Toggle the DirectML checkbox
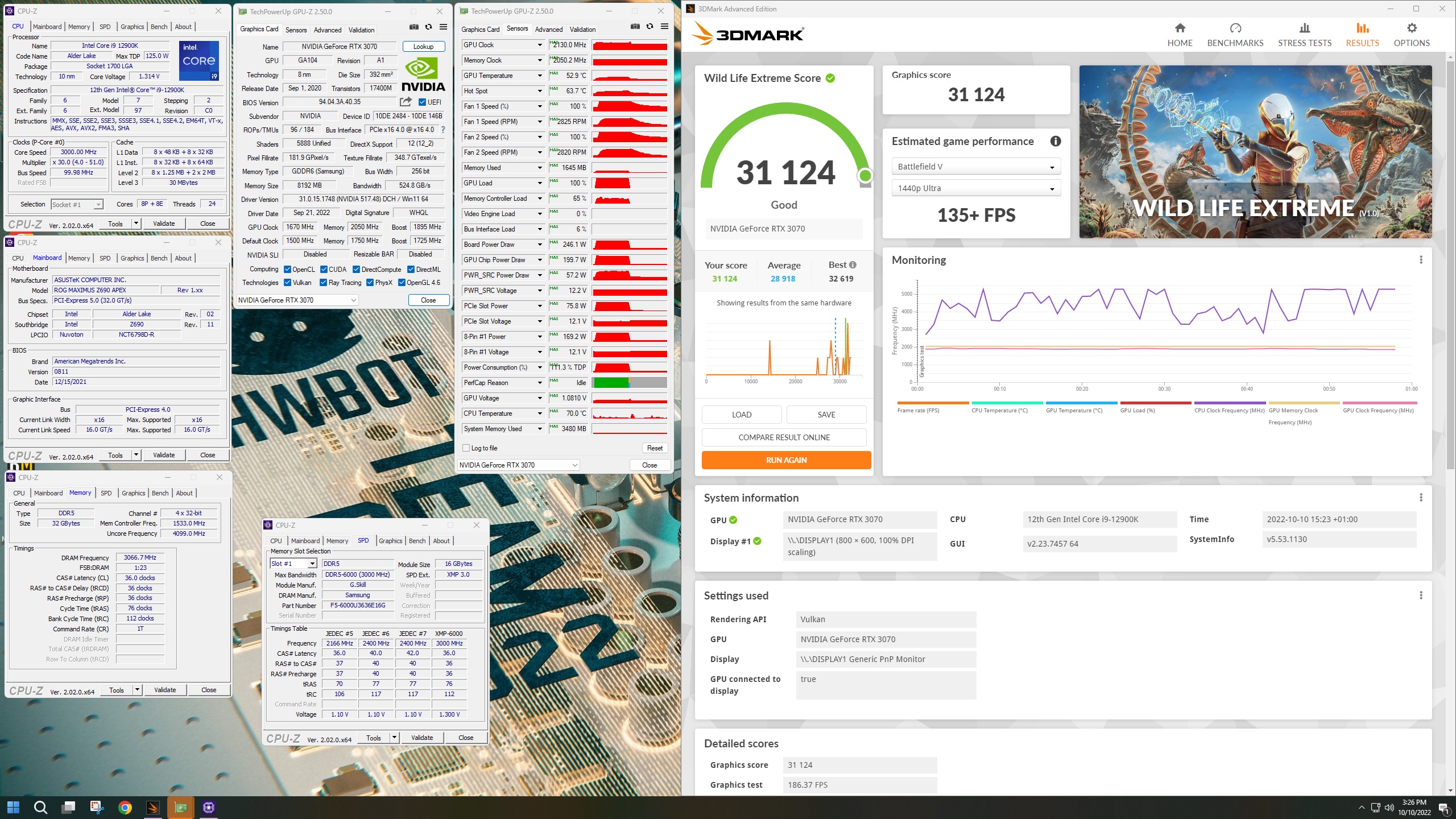 411,270
